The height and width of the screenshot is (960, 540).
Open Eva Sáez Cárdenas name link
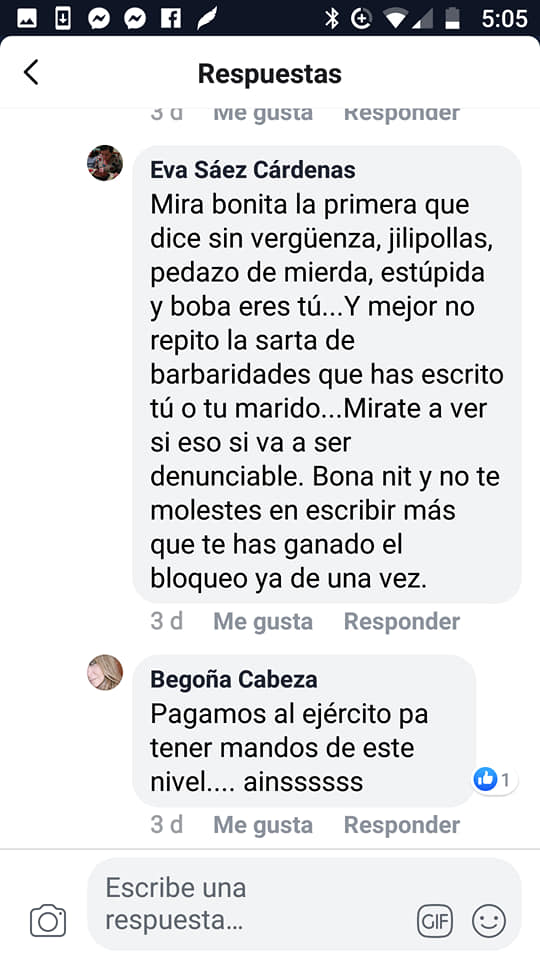coord(253,170)
